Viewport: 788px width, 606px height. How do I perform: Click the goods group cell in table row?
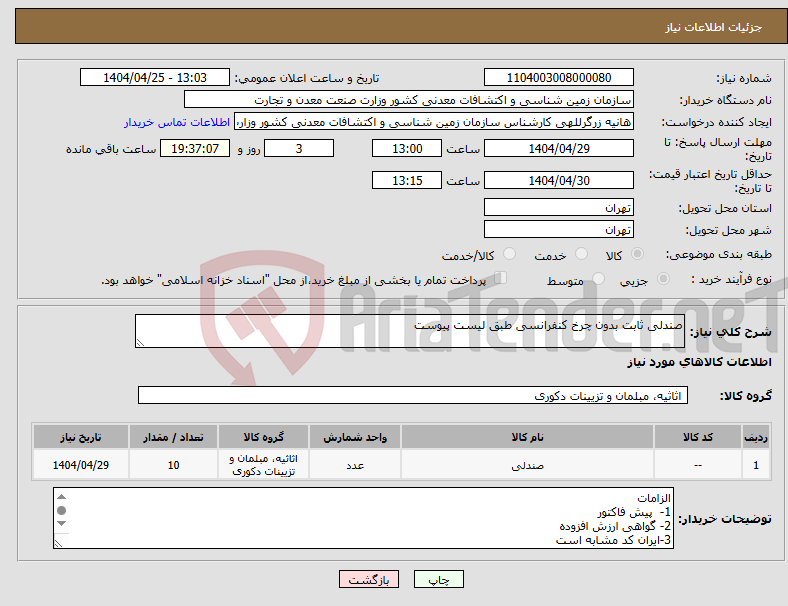263,465
